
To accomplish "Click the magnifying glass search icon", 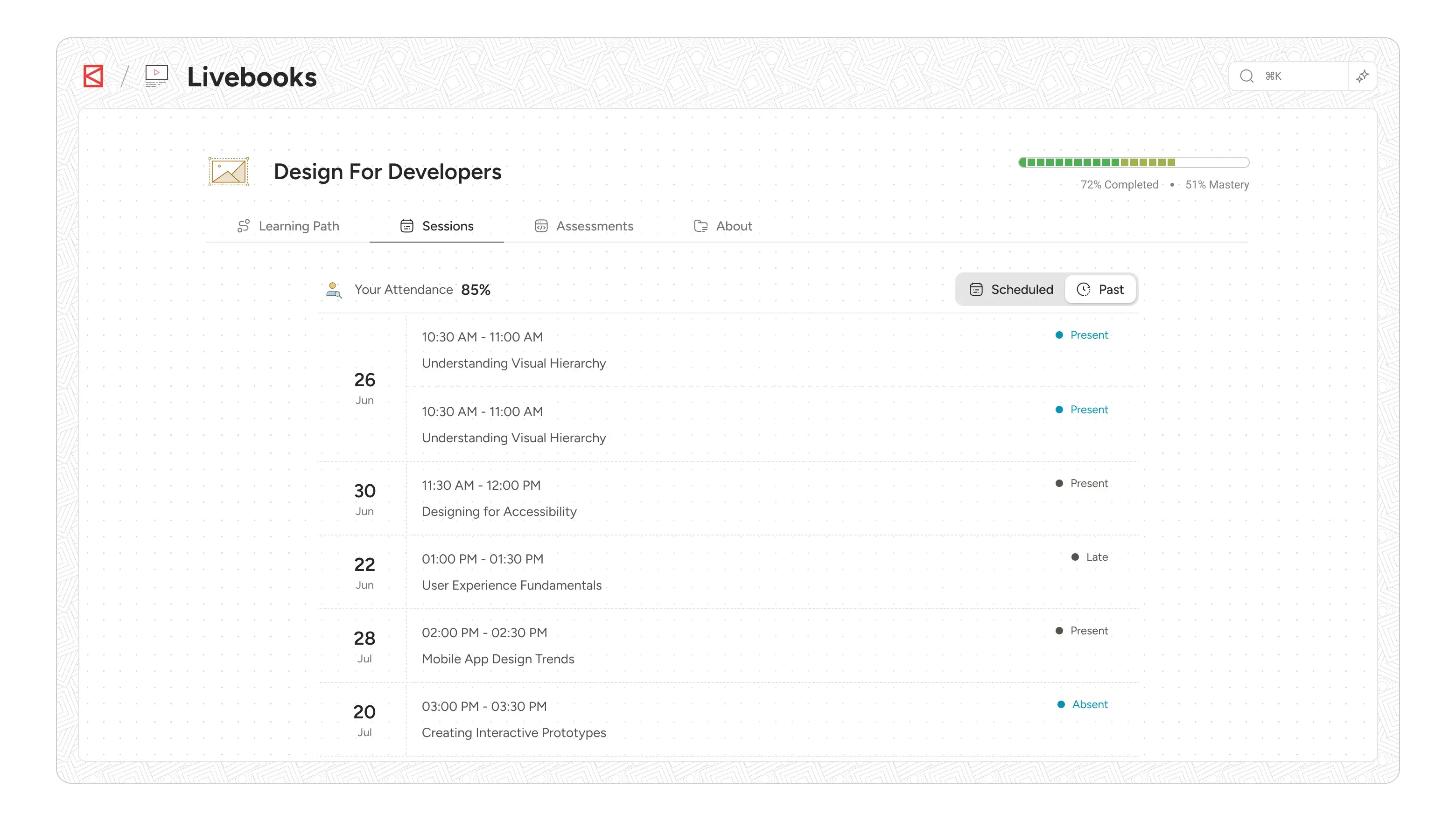I will tap(1246, 77).
